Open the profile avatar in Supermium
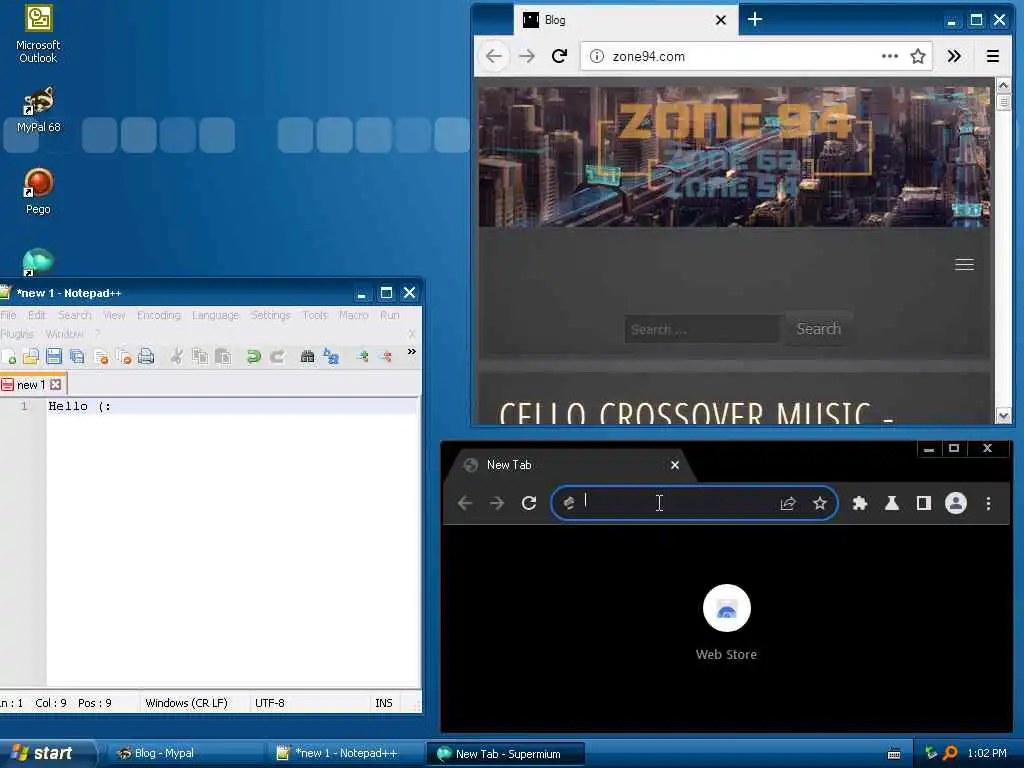The width and height of the screenshot is (1024, 768). coord(955,503)
